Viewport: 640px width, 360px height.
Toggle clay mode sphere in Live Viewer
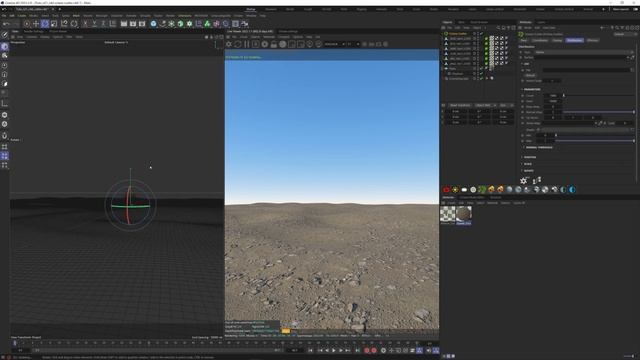click(282, 44)
